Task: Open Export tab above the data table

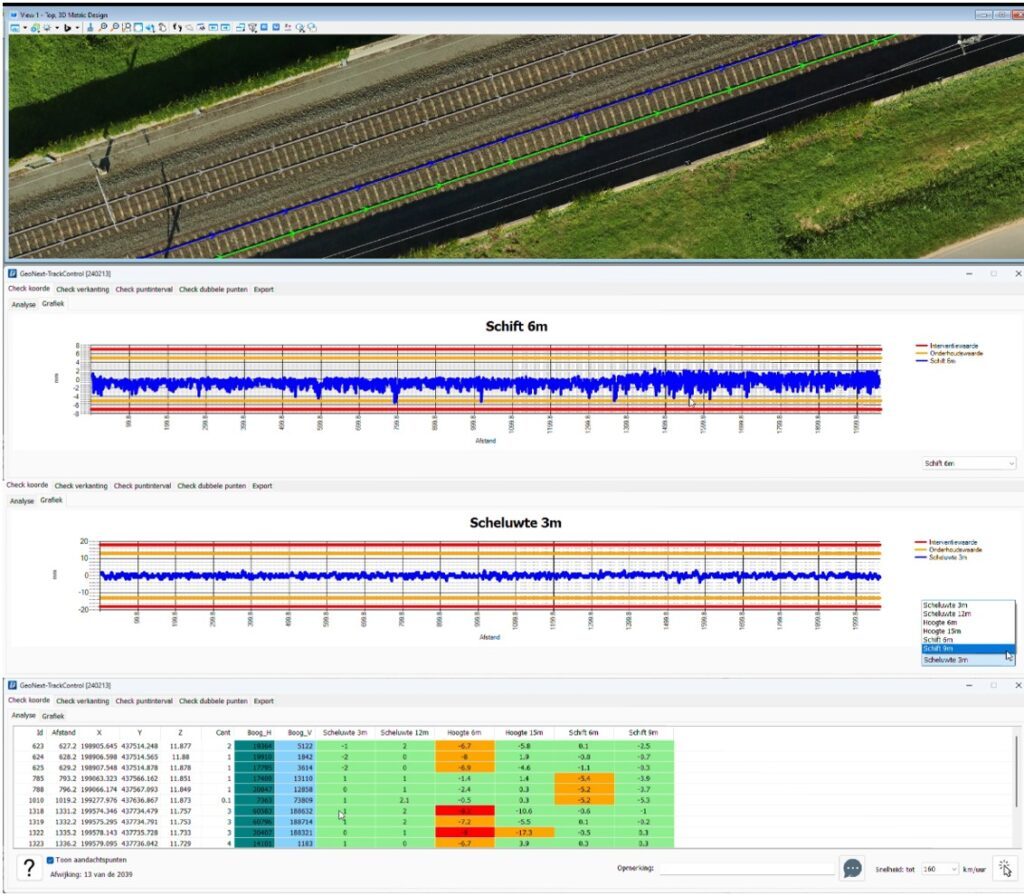Action: click(263, 701)
